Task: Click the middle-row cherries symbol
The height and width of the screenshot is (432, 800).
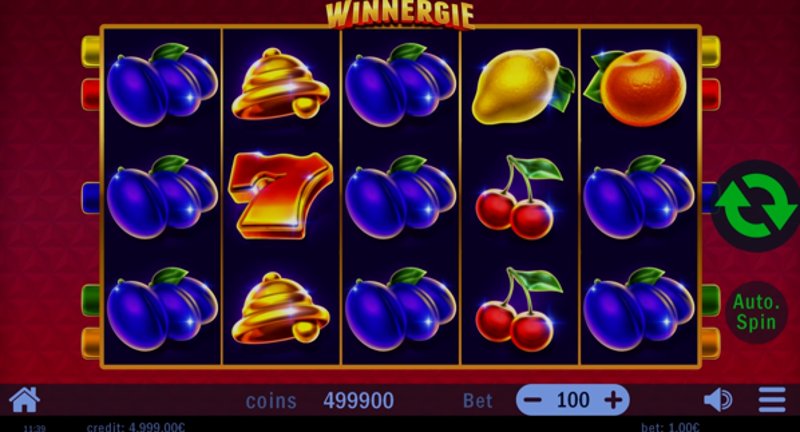Action: point(519,197)
